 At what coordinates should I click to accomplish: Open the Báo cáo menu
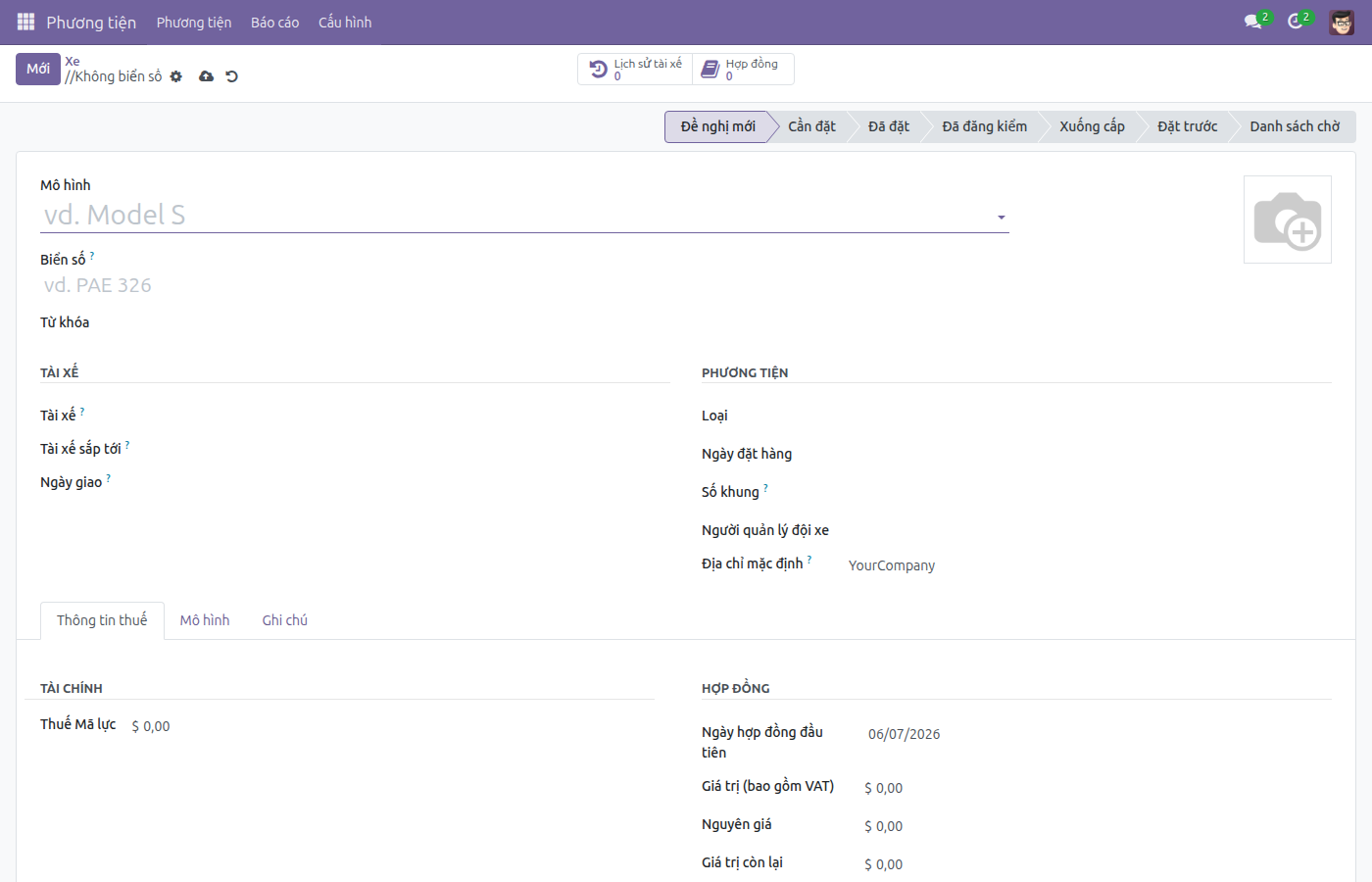(274, 22)
